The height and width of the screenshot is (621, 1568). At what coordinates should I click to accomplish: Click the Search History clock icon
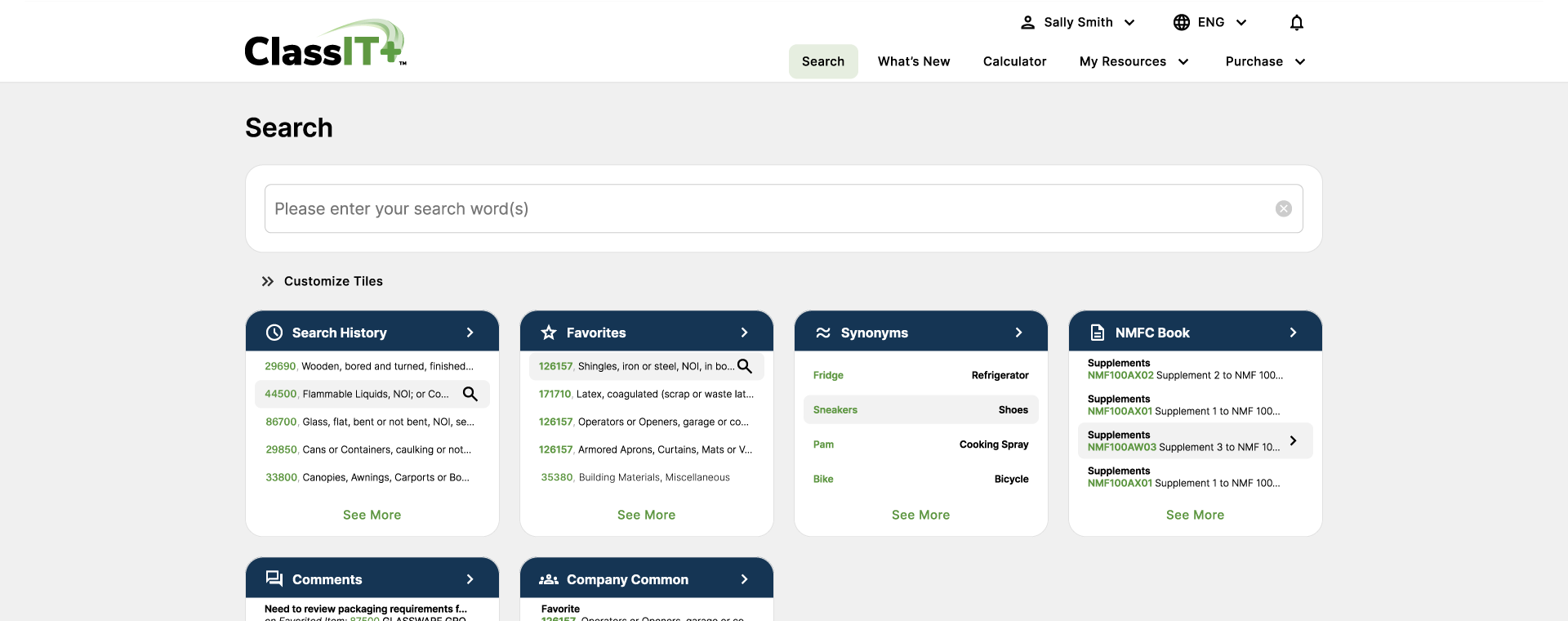(x=274, y=333)
